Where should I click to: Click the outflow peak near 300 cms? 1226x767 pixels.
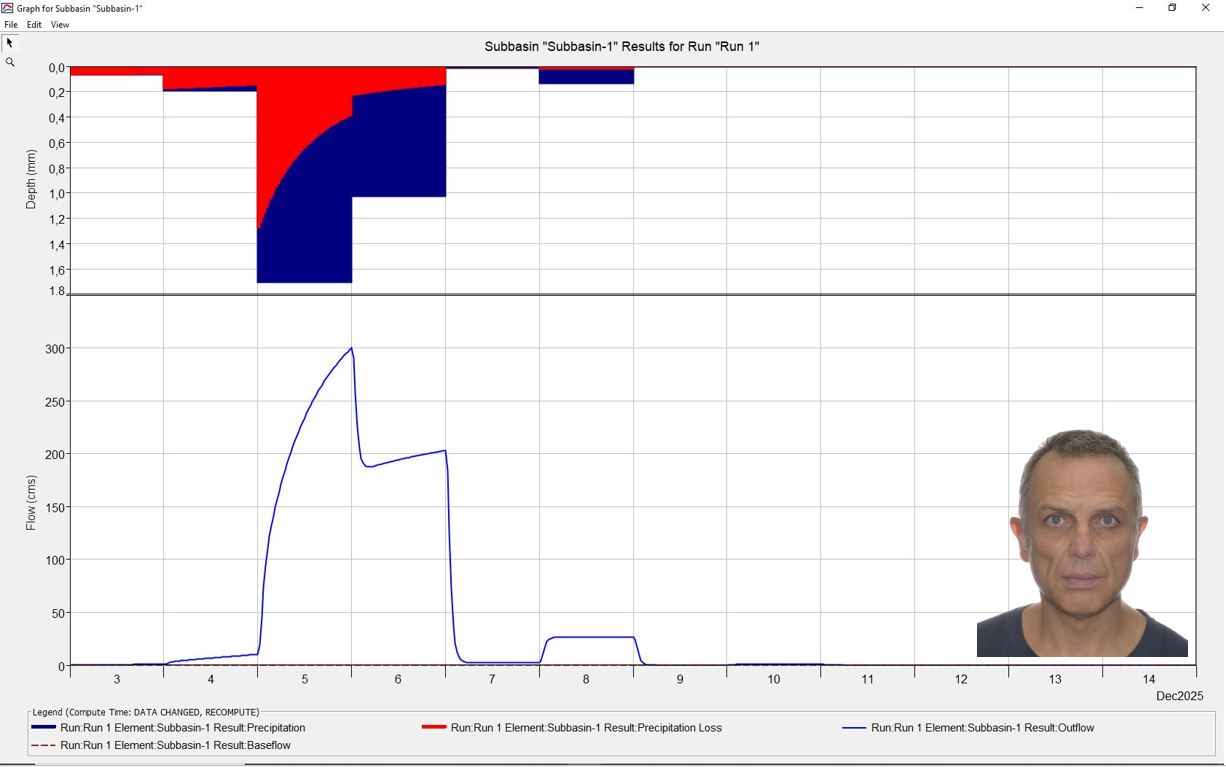point(351,349)
